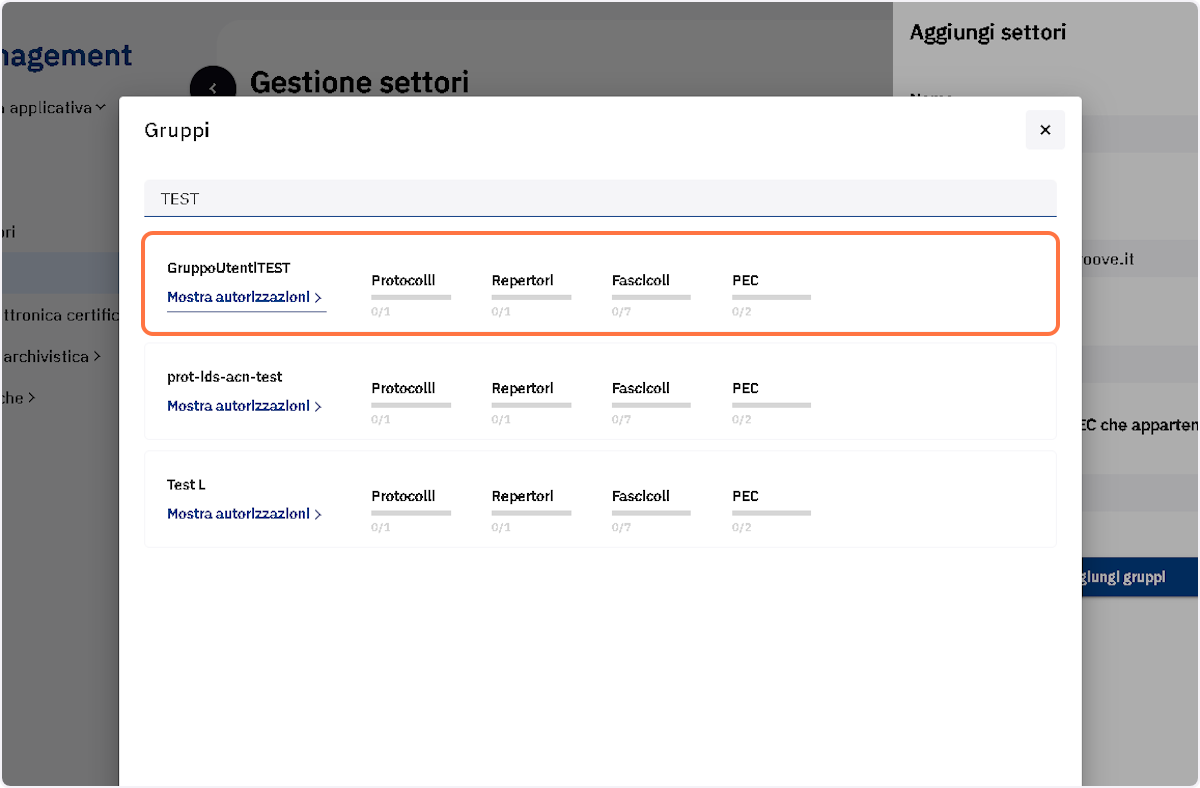Show autorizzazioni for prot-lds-acn-test

pos(245,406)
